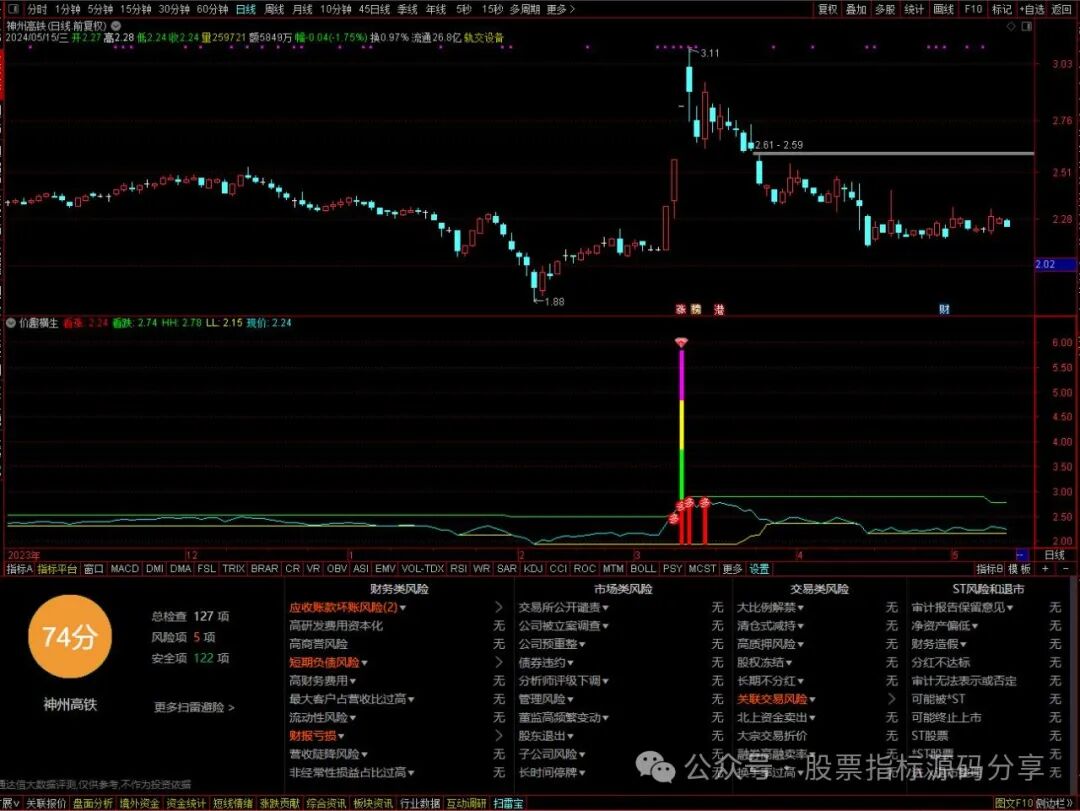Click the orange 74分 score badge
Image resolution: width=1080 pixels, height=811 pixels.
coord(70,637)
